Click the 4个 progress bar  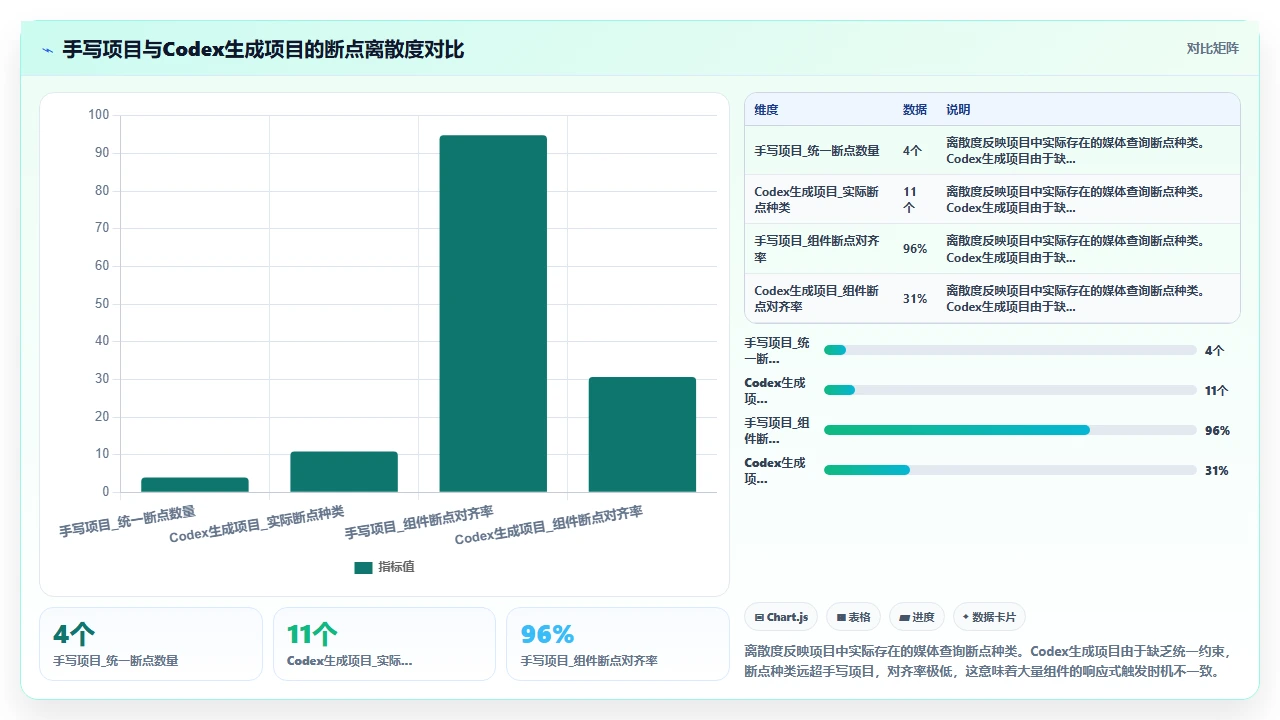1010,350
